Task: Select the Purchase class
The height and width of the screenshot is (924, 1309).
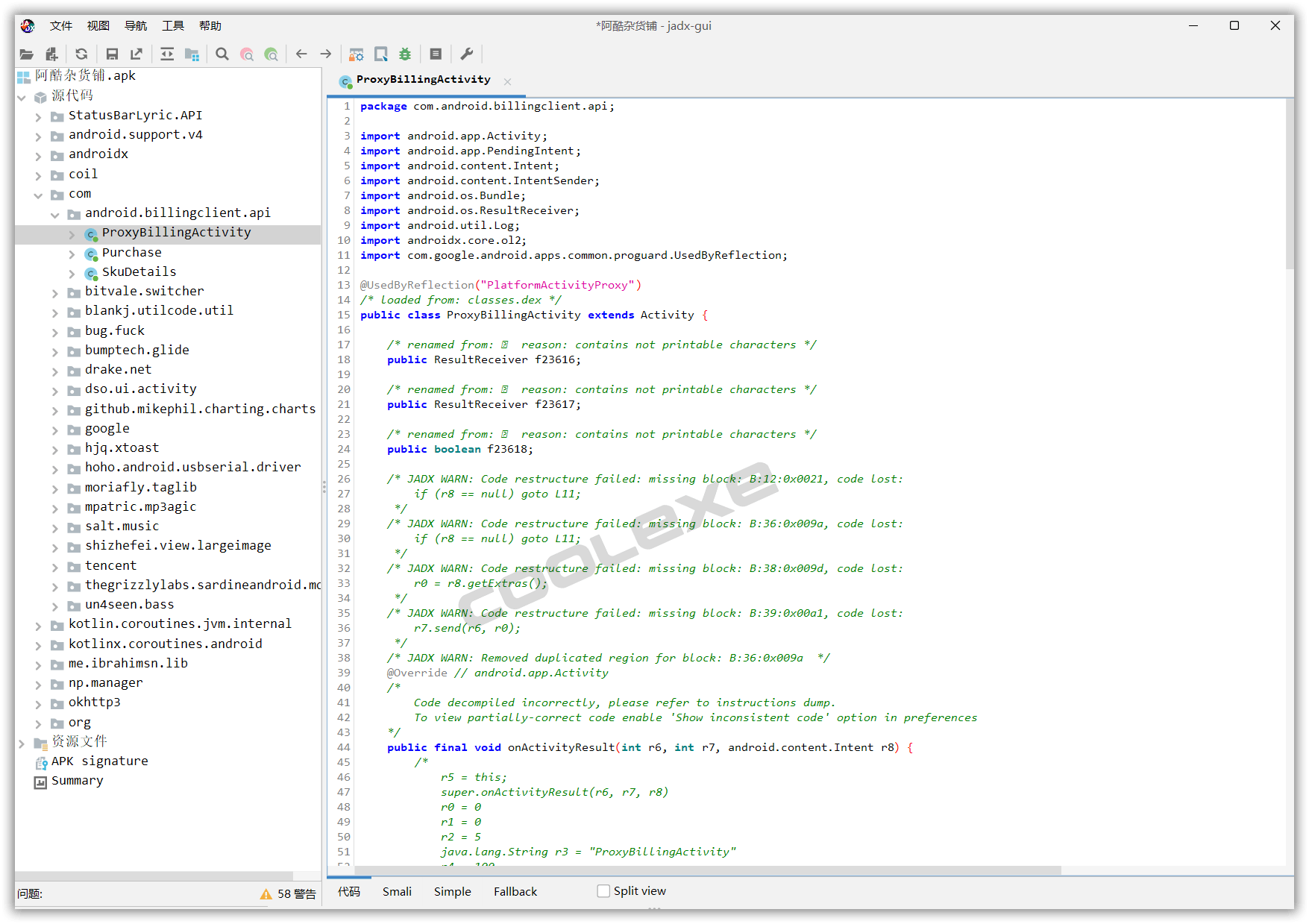Action: click(x=132, y=252)
